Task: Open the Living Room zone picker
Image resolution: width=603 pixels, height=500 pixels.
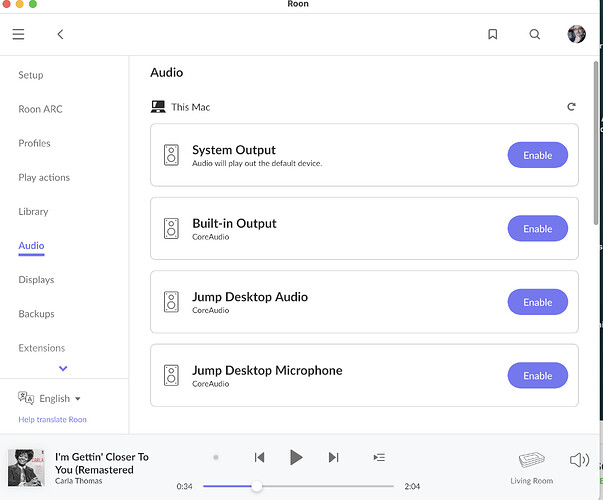Action: (531, 468)
